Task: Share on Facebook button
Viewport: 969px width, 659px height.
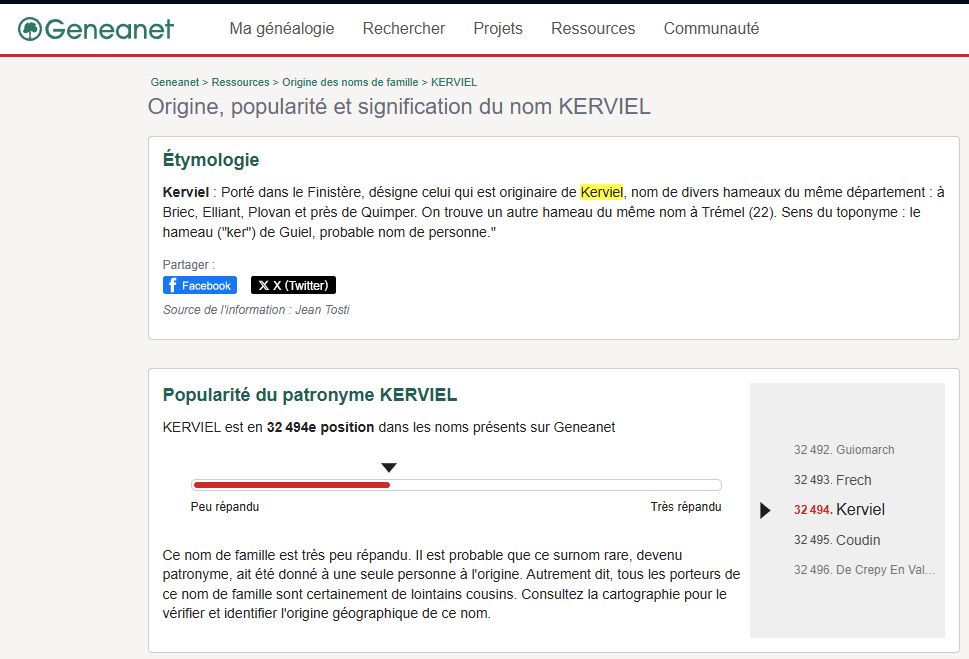Action: [200, 285]
